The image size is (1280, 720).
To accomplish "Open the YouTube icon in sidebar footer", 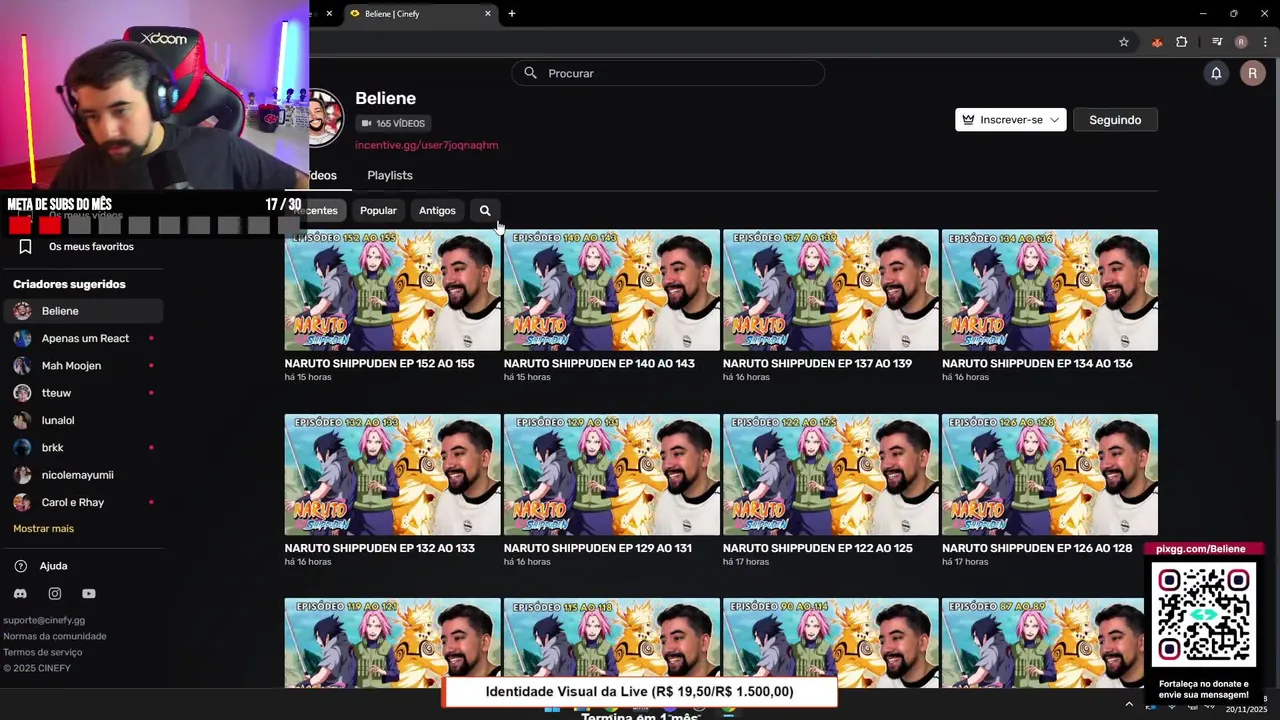I will [x=89, y=593].
